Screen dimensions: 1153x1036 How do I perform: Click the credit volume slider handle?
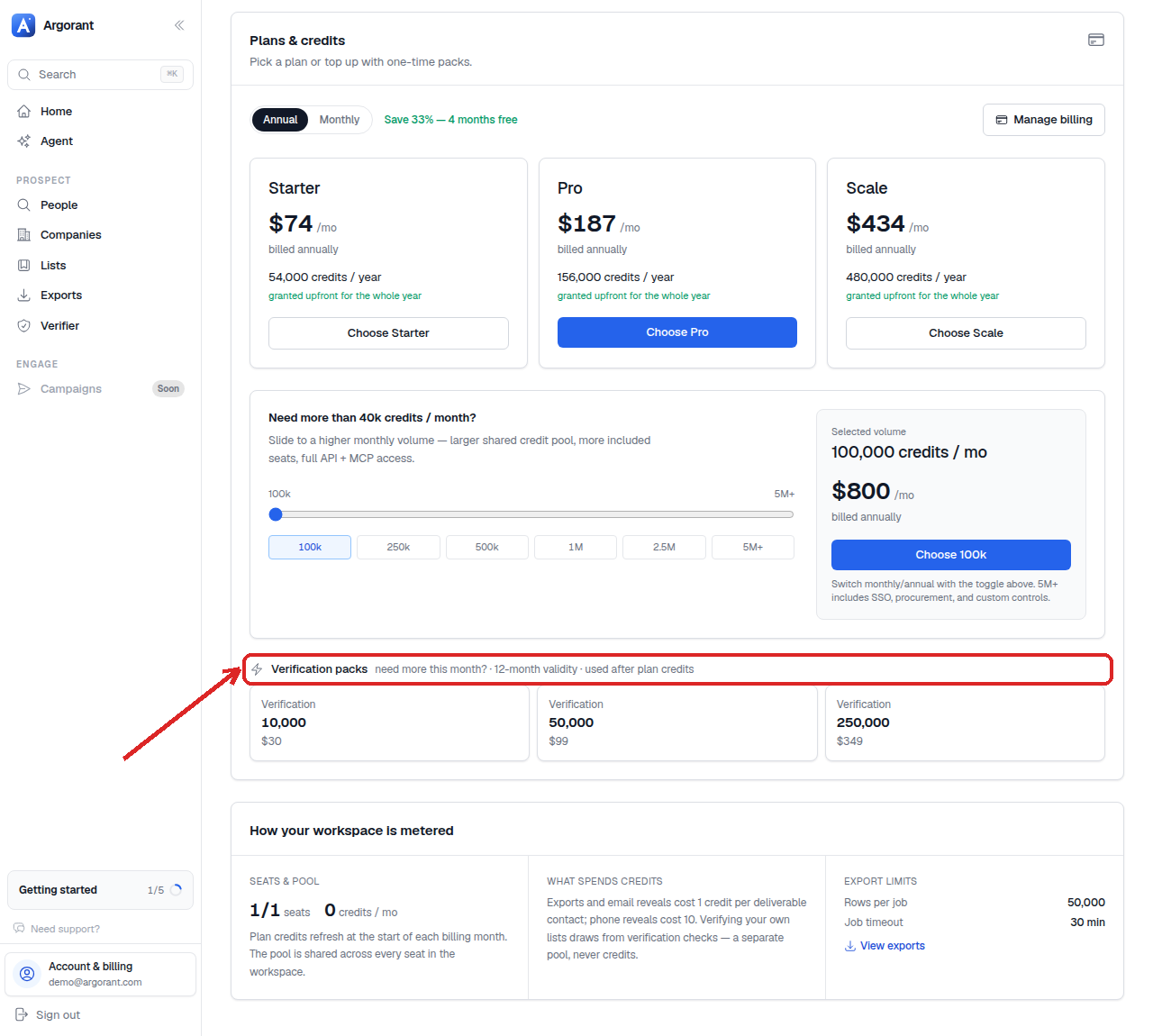[x=276, y=514]
